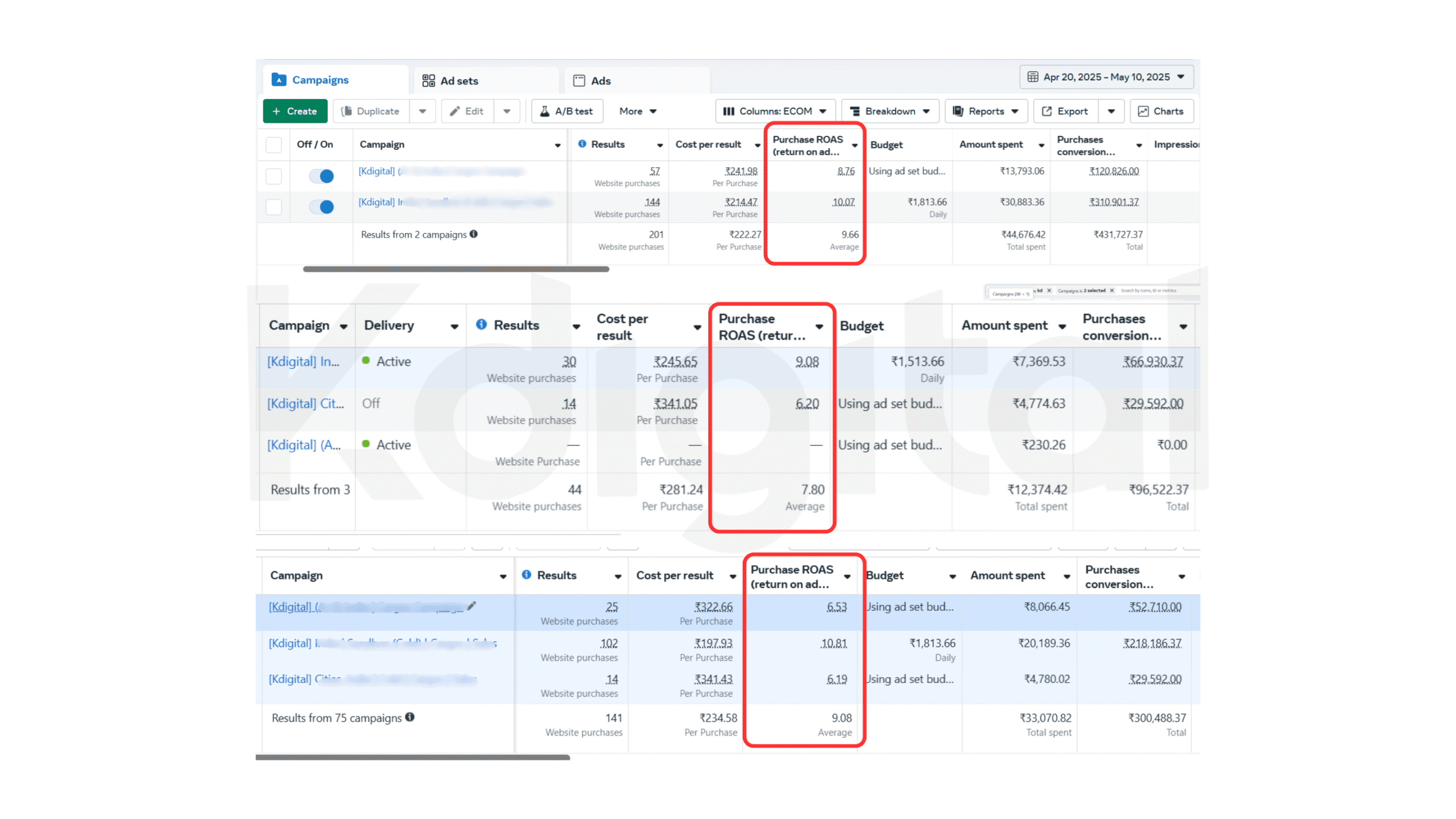This screenshot has height=819, width=1456.
Task: Toggle off the first Kdigital campaign switch
Action: pyautogui.click(x=321, y=176)
